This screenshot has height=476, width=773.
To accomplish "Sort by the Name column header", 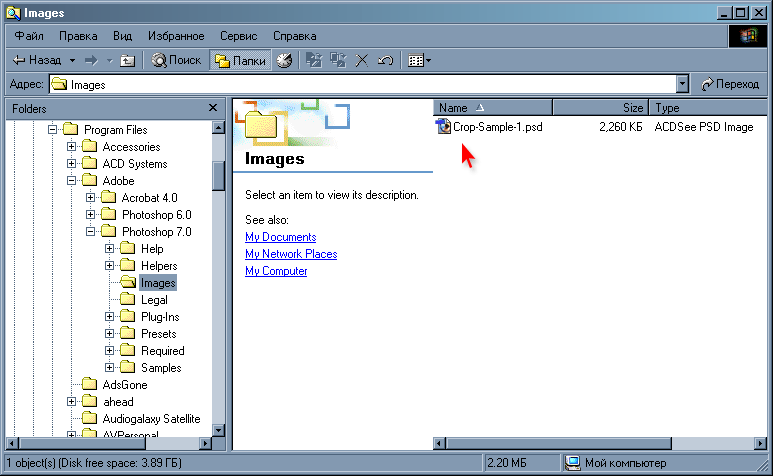I will tap(492, 107).
